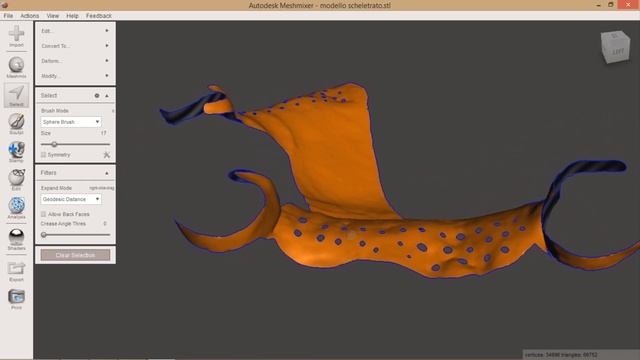Open the Export tool
Viewport: 640px width, 360px height.
[16, 271]
